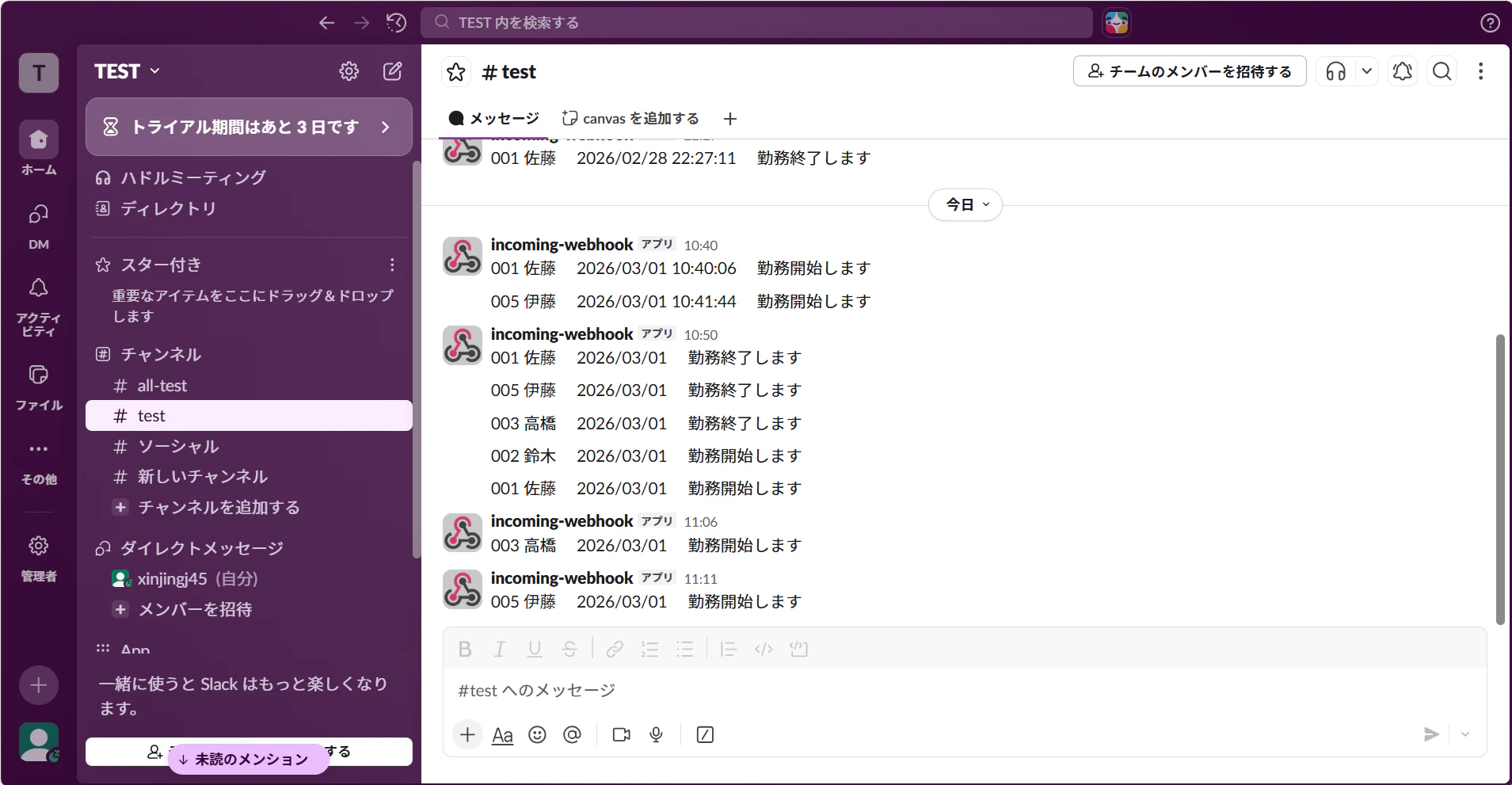1512x785 pixels.
Task: Open slash command shortcuts
Action: click(x=705, y=735)
